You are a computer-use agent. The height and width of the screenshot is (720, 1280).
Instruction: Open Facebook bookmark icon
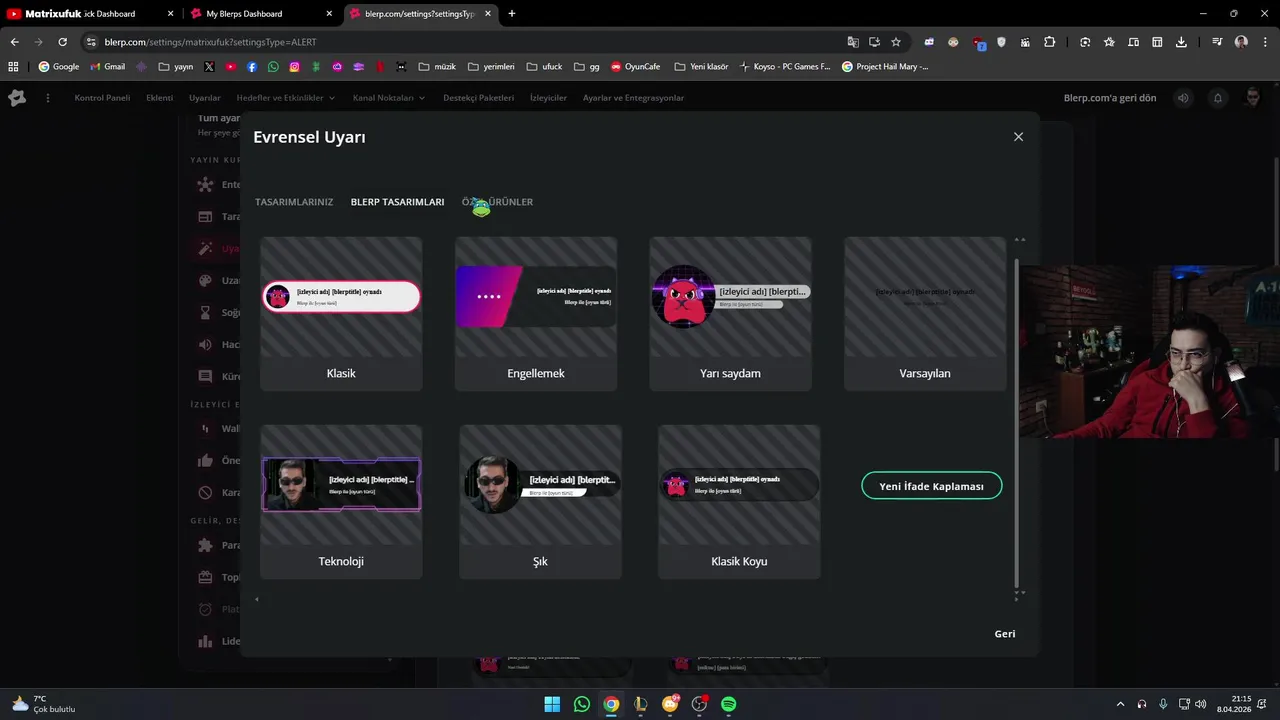(252, 67)
